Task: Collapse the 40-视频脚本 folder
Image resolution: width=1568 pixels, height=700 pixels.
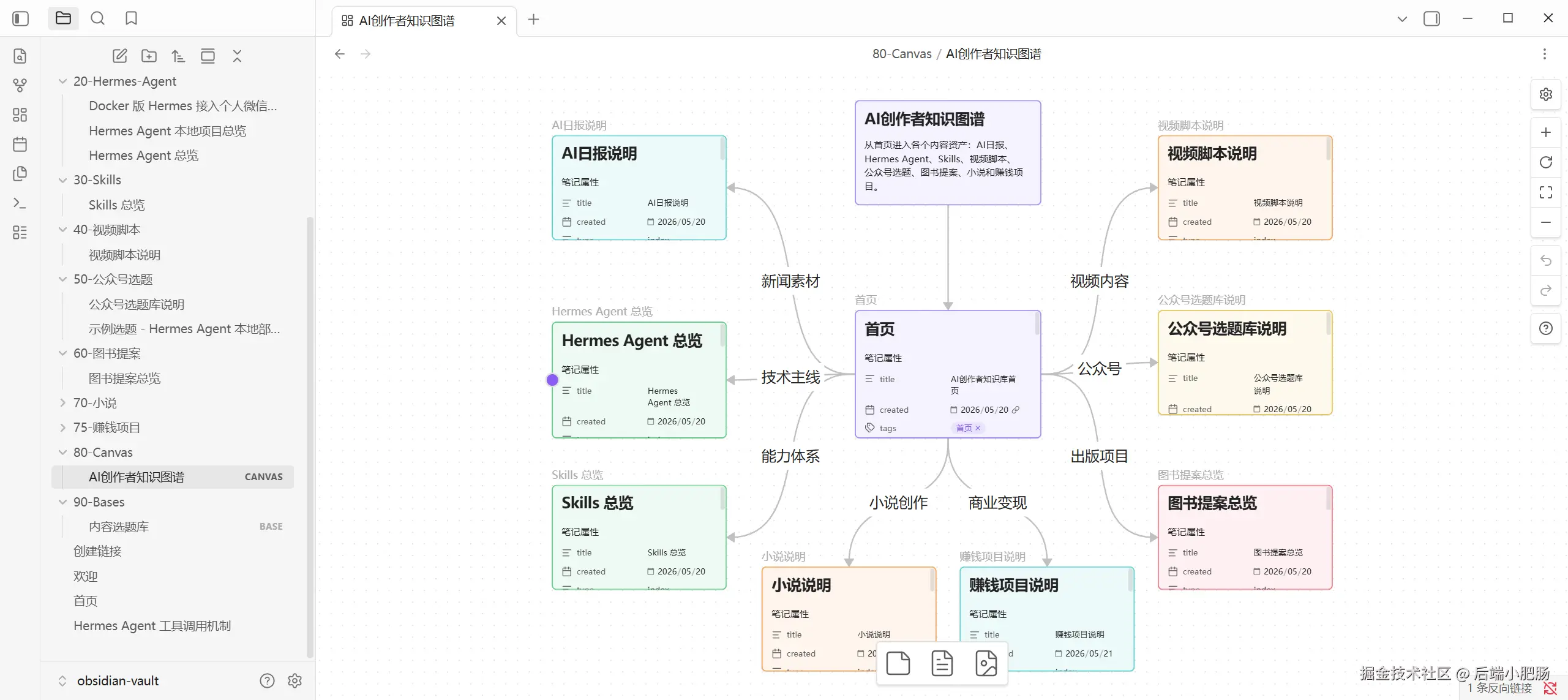Action: coord(62,230)
